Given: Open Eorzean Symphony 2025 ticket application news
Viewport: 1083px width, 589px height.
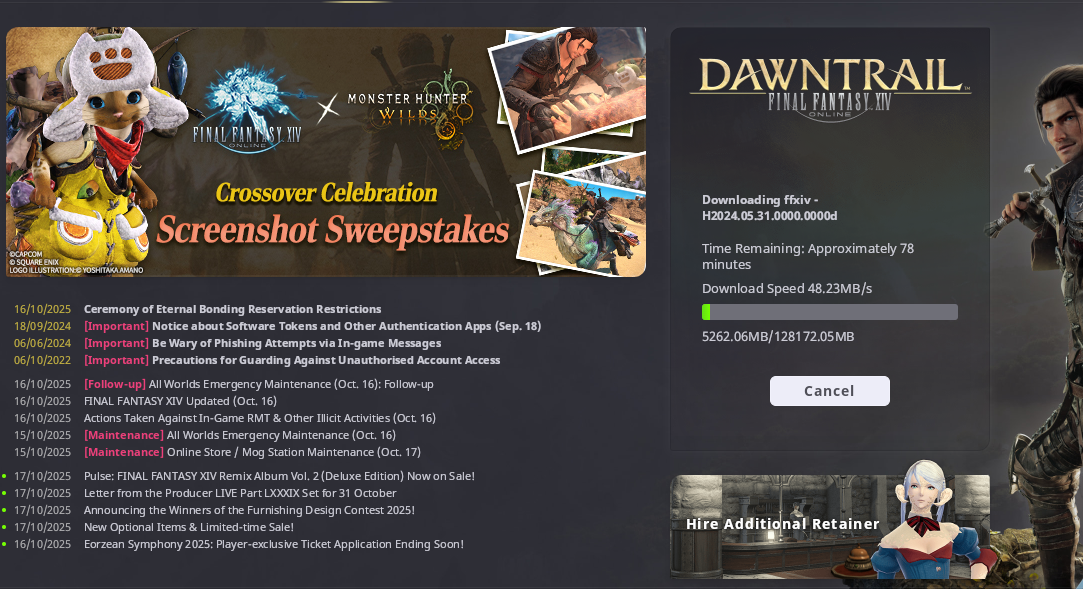Looking at the screenshot, I should [x=274, y=544].
